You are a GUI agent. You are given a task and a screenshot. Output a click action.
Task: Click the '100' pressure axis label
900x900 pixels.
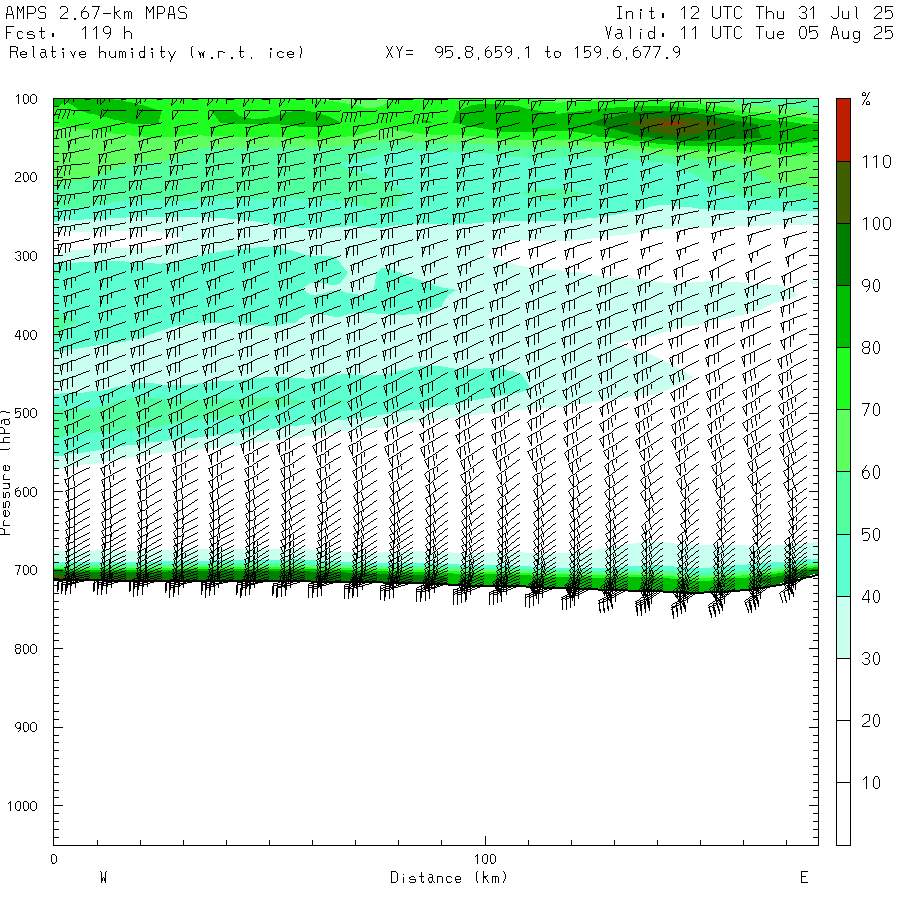point(26,99)
